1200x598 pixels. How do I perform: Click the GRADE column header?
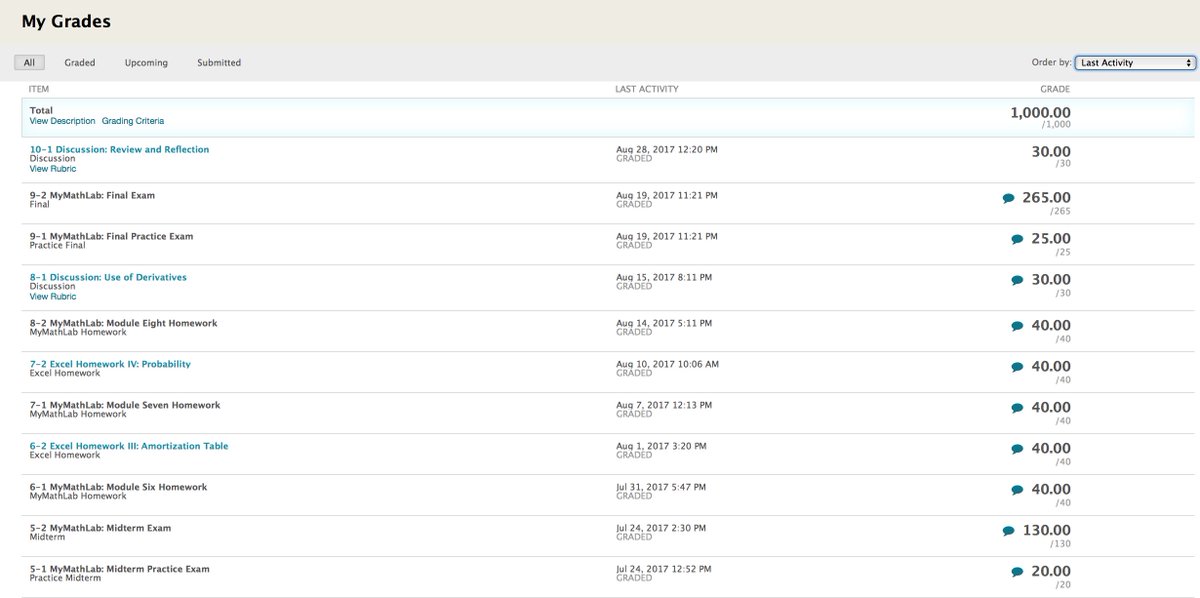coord(1055,89)
